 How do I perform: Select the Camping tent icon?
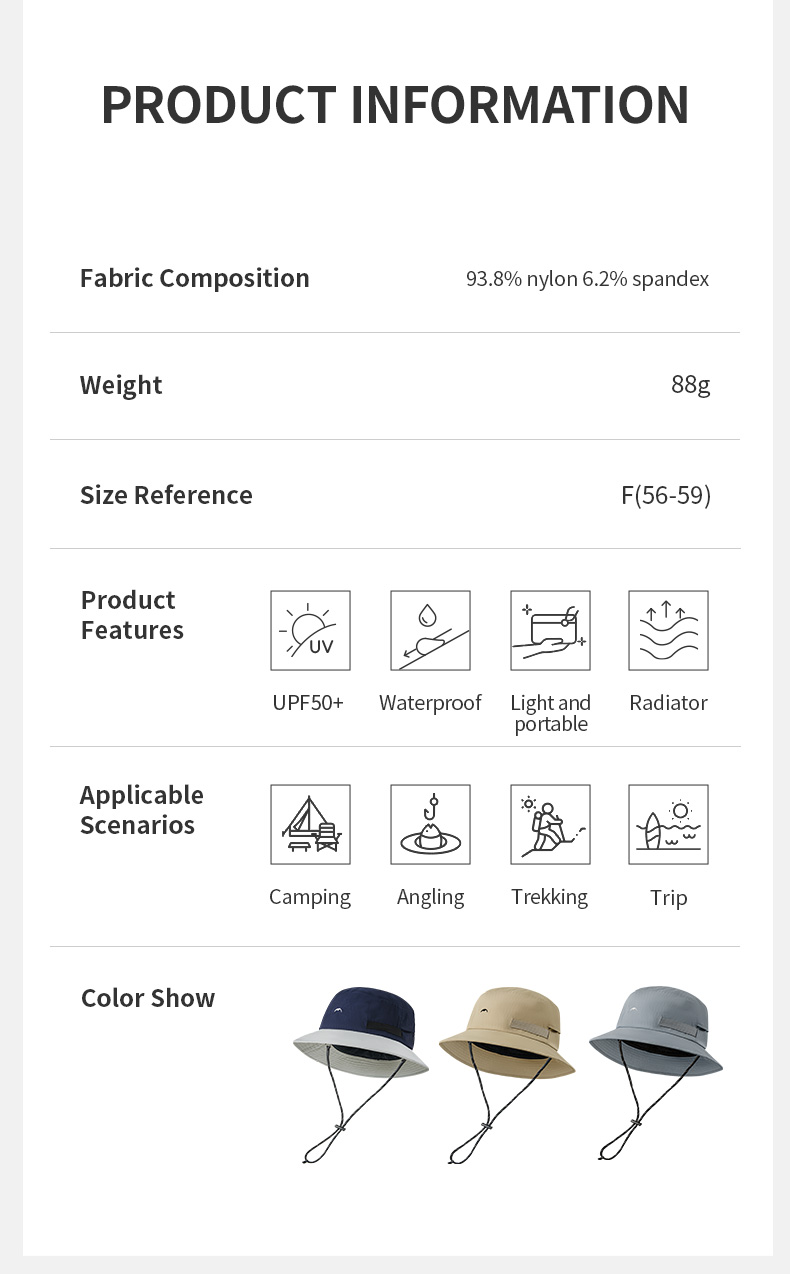pos(310,824)
